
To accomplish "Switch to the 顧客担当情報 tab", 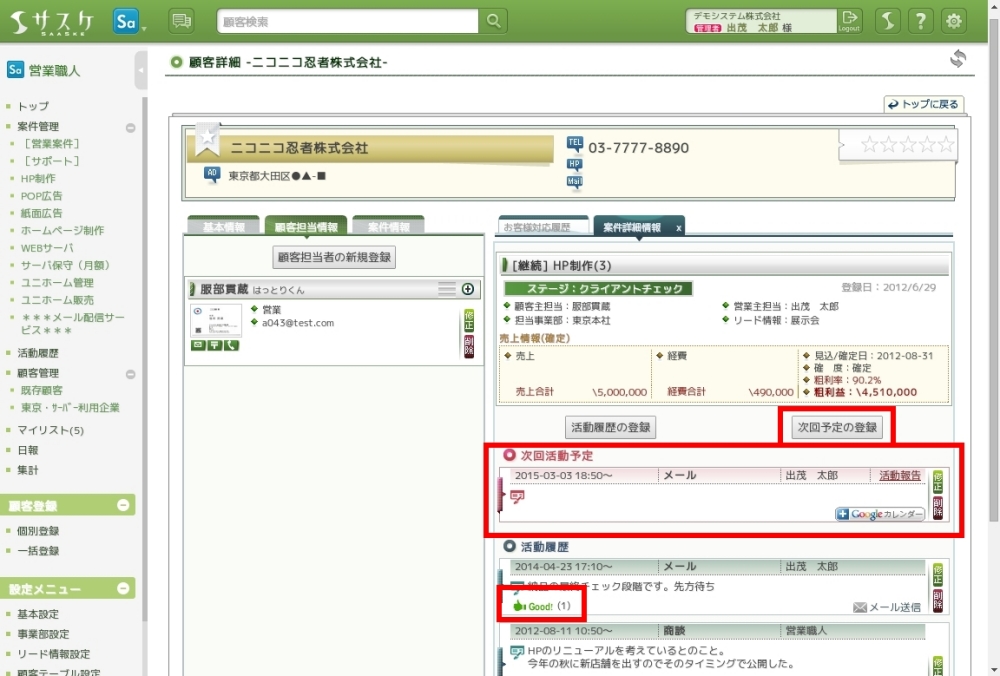I will (305, 226).
